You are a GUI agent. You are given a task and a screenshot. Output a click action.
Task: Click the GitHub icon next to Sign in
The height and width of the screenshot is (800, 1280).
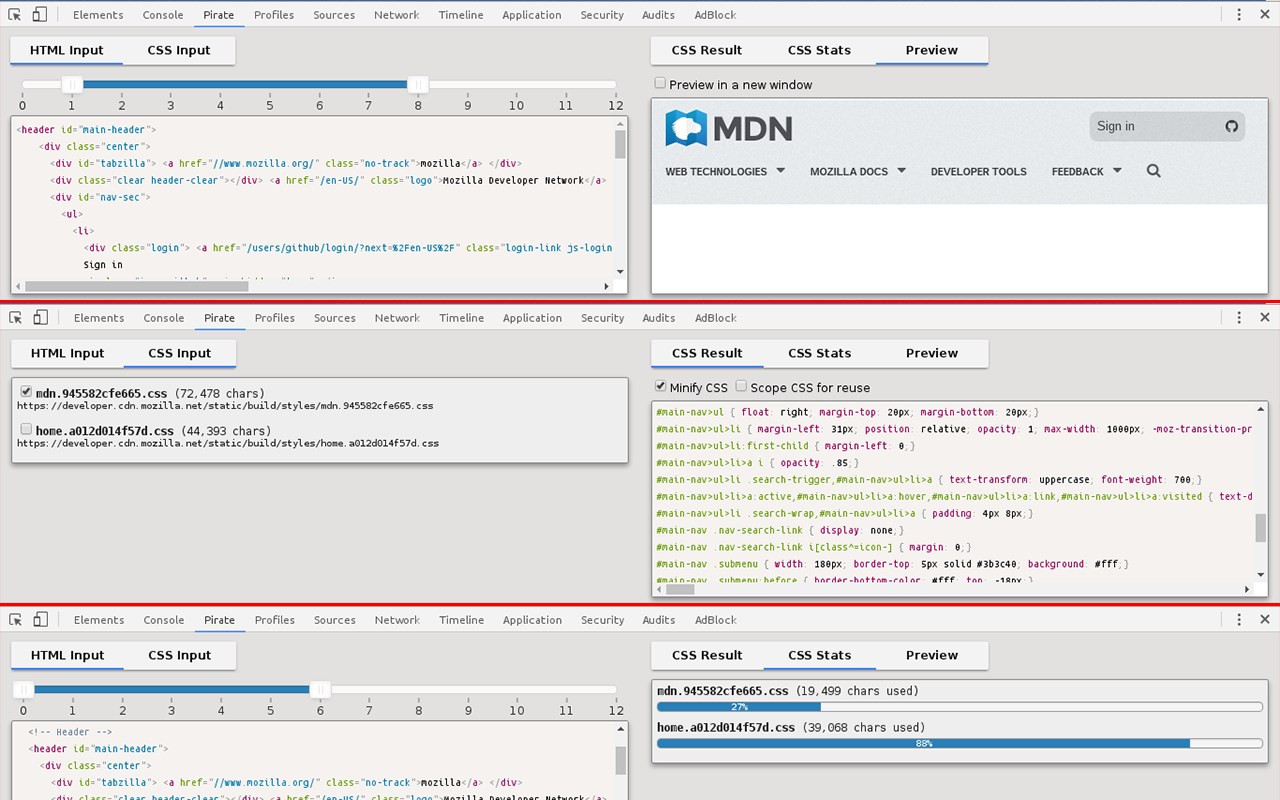(1232, 126)
